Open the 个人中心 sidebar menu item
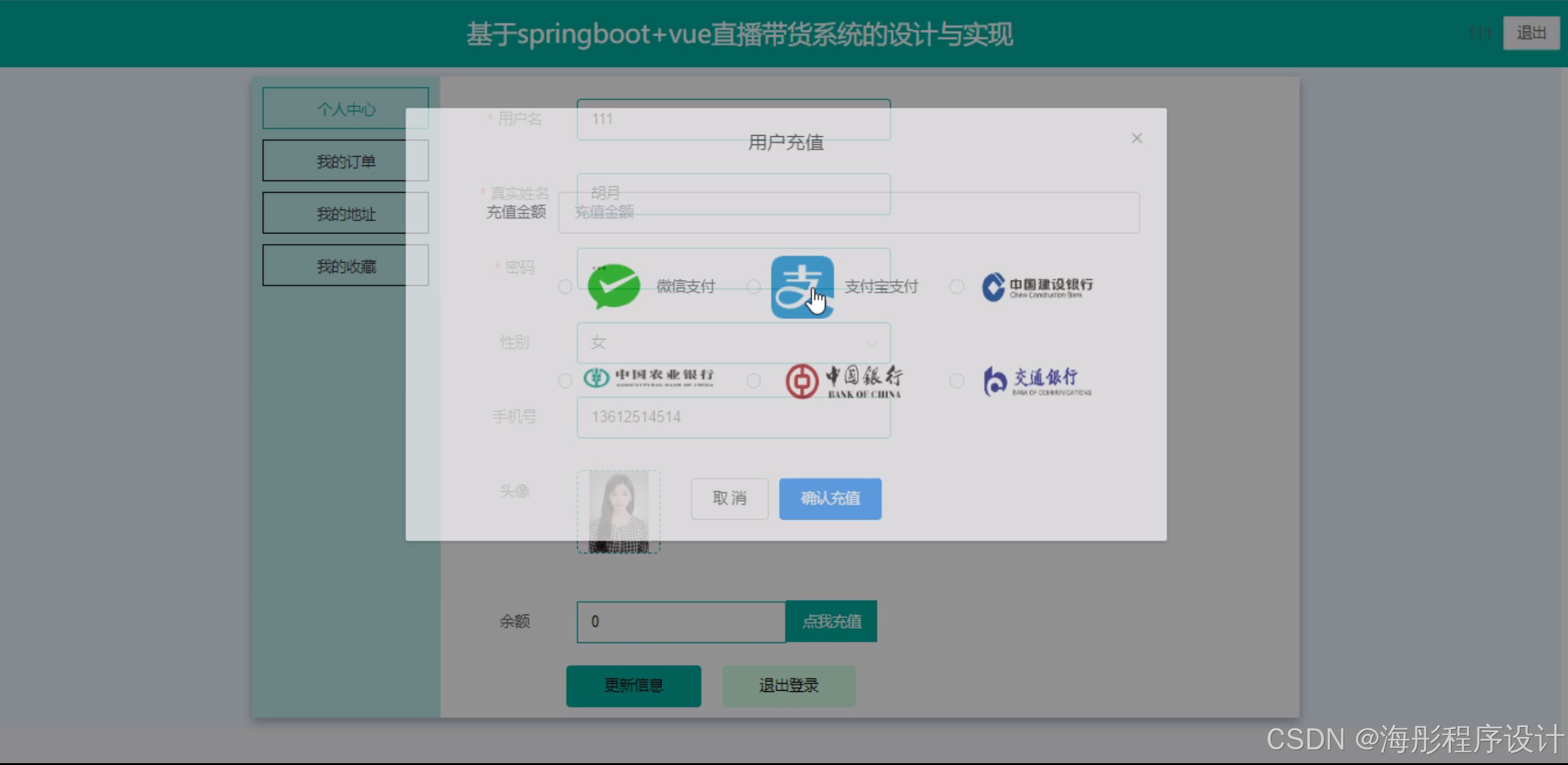 (x=346, y=108)
